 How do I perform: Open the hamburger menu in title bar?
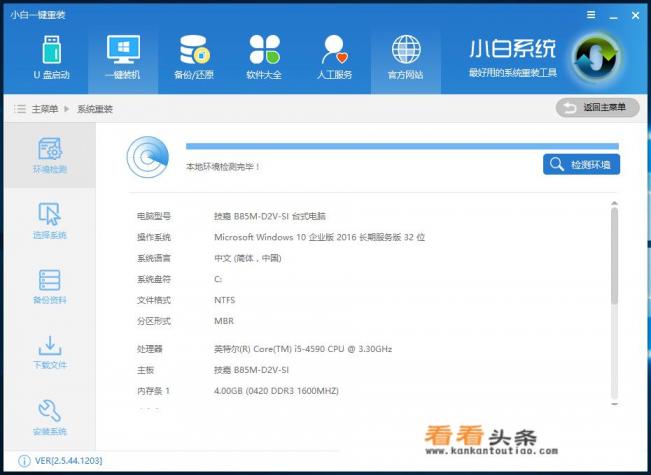(591, 15)
